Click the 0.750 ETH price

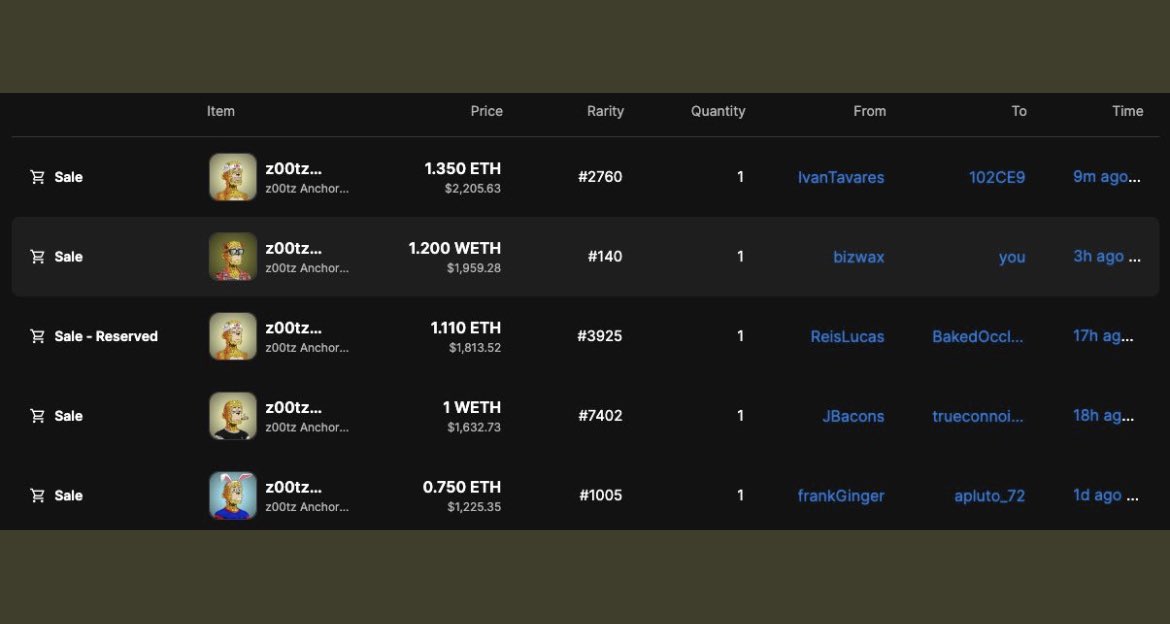pos(462,487)
